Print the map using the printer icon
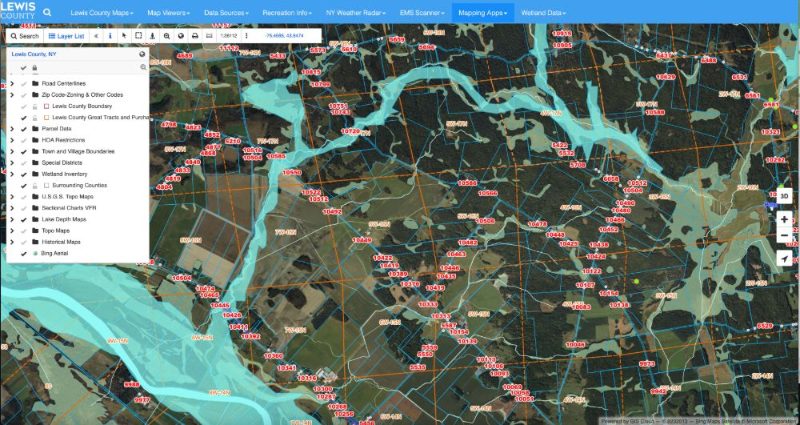This screenshot has height=425, width=800. [x=194, y=36]
